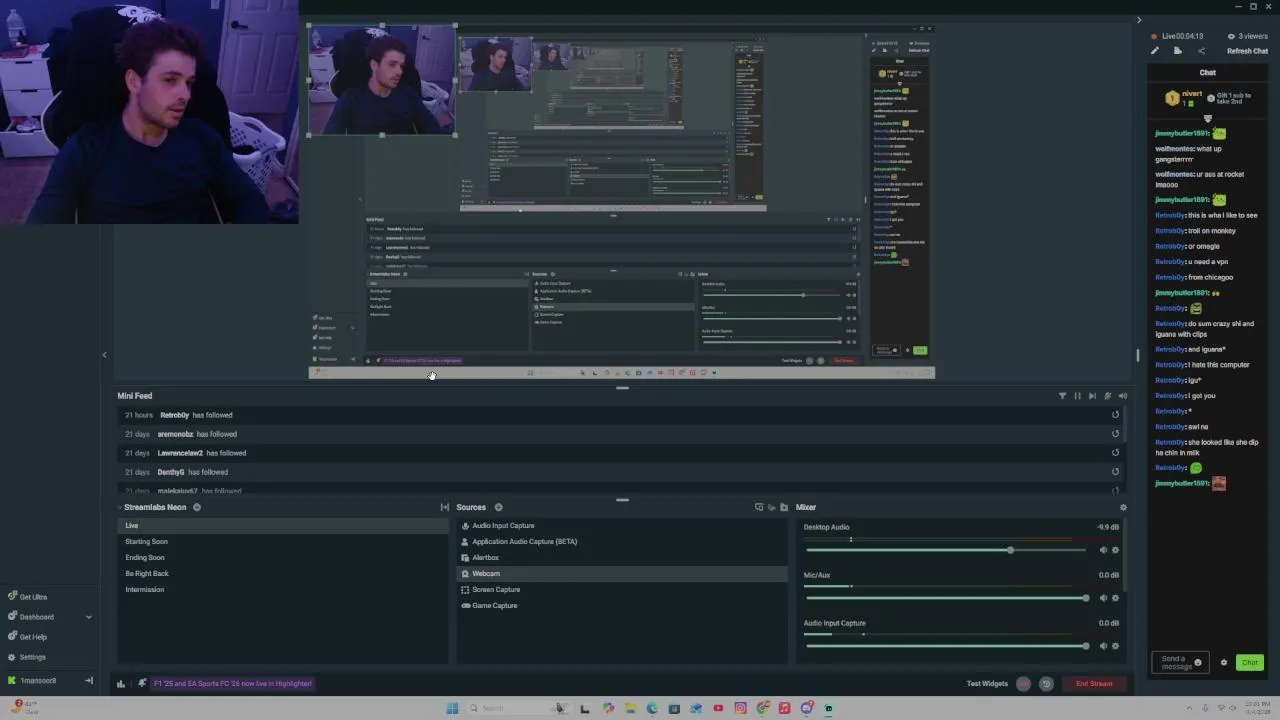Mute Mic/Aux in the Mixer
This screenshot has width=1280, height=720.
1103,598
